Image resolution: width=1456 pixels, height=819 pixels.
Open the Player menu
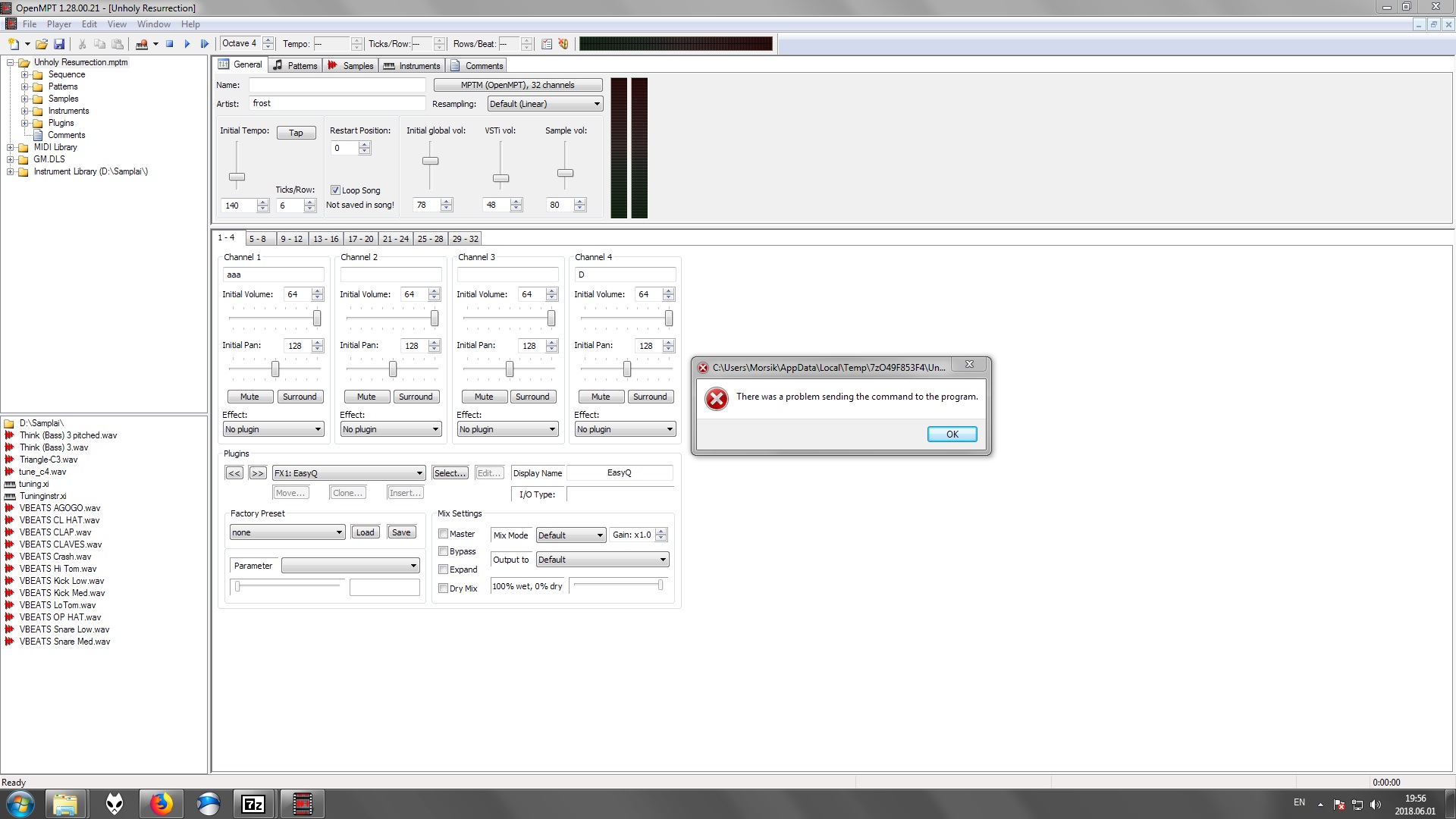click(58, 24)
